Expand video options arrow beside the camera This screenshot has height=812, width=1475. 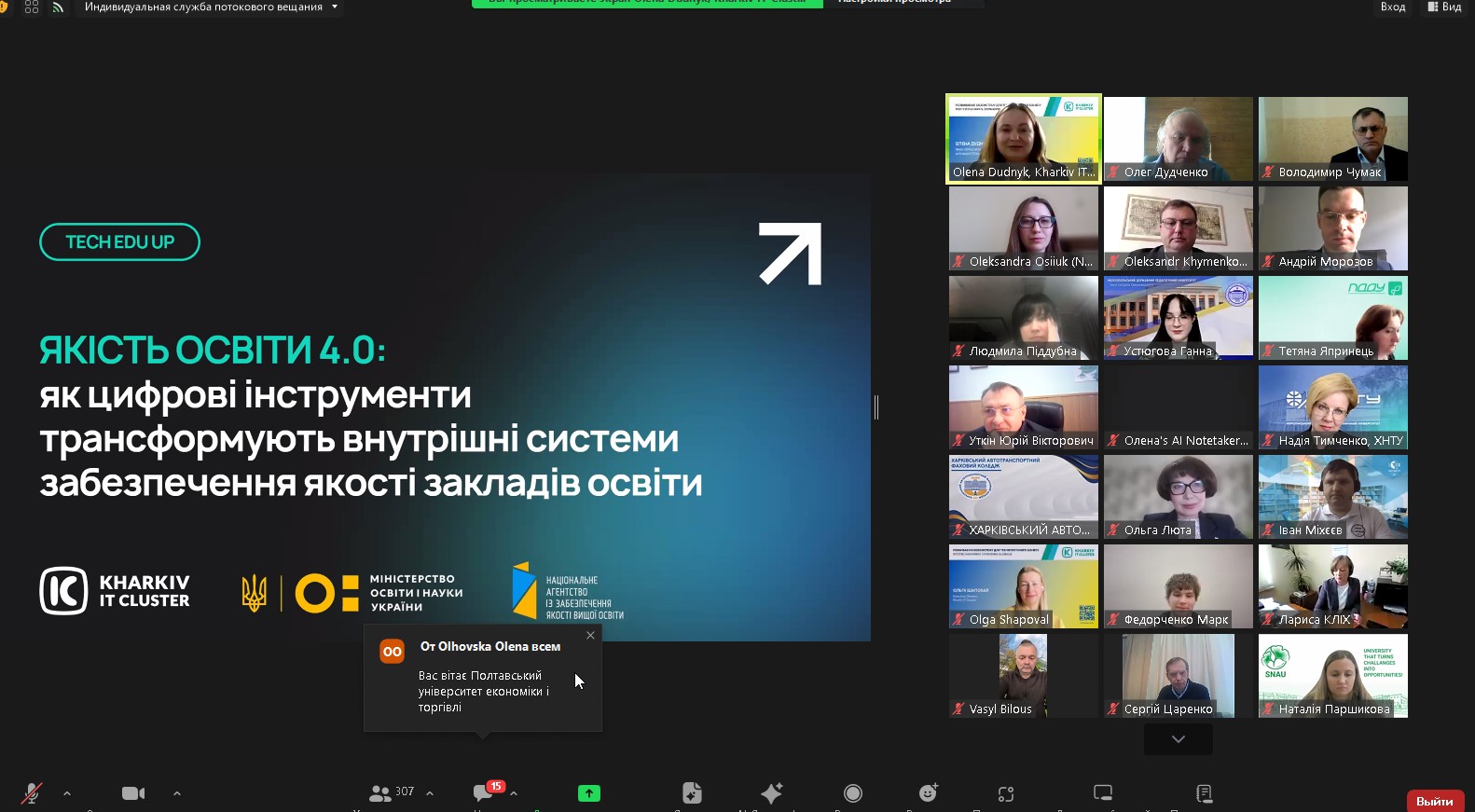pyautogui.click(x=177, y=793)
